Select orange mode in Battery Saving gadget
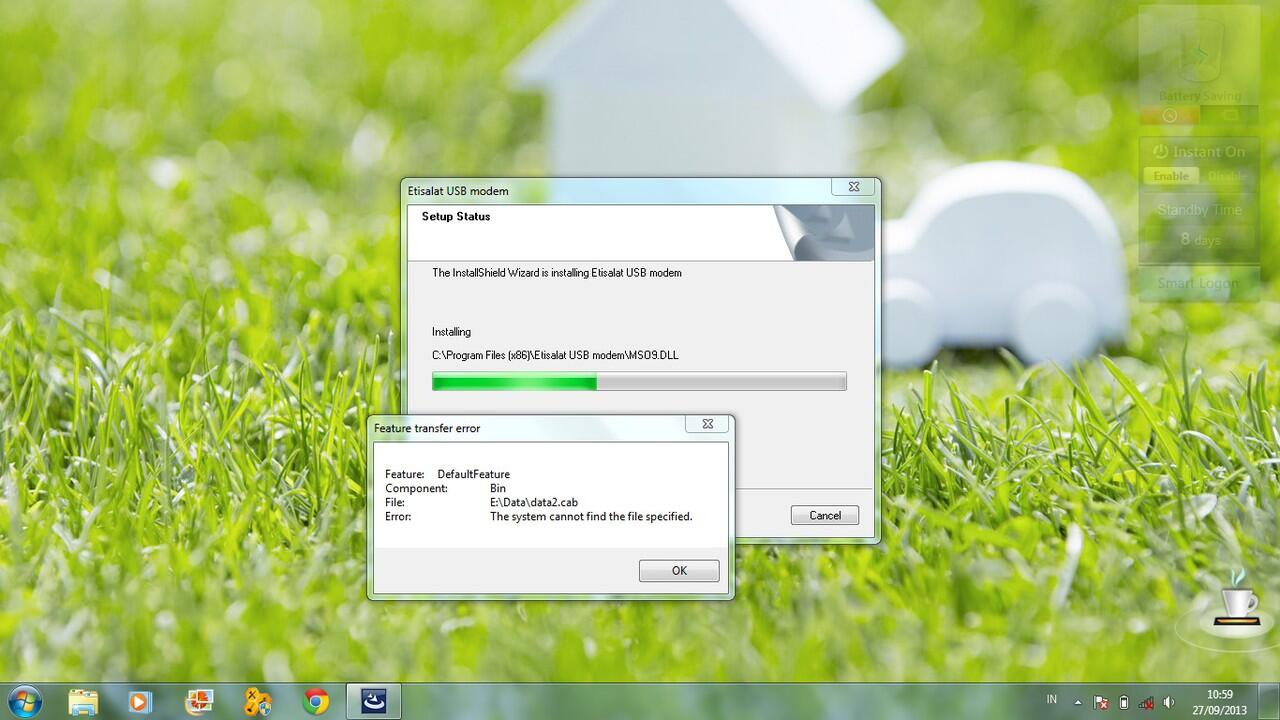The width and height of the screenshot is (1280, 720). pos(1170,116)
